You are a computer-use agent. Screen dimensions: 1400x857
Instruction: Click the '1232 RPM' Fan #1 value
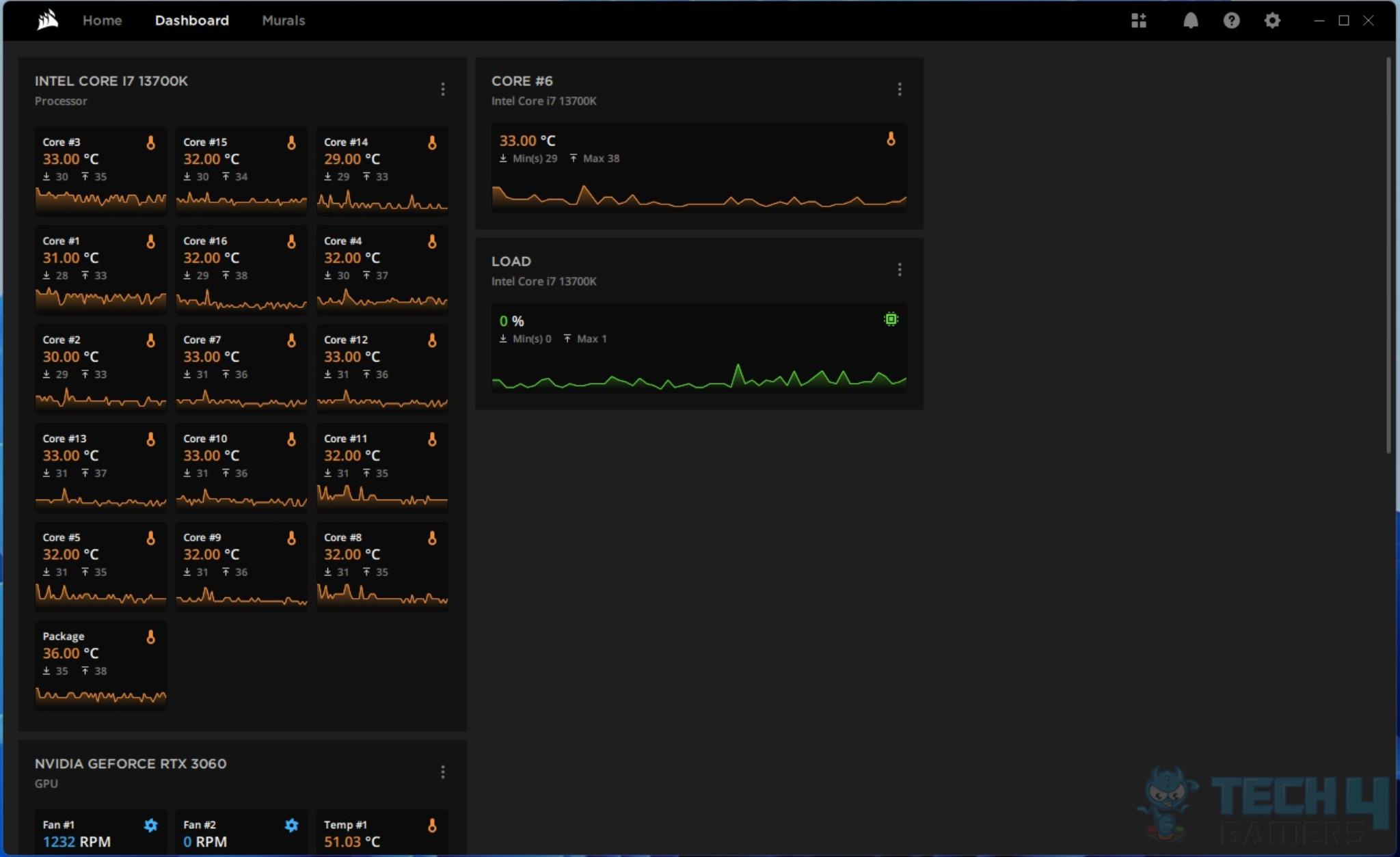tap(77, 842)
